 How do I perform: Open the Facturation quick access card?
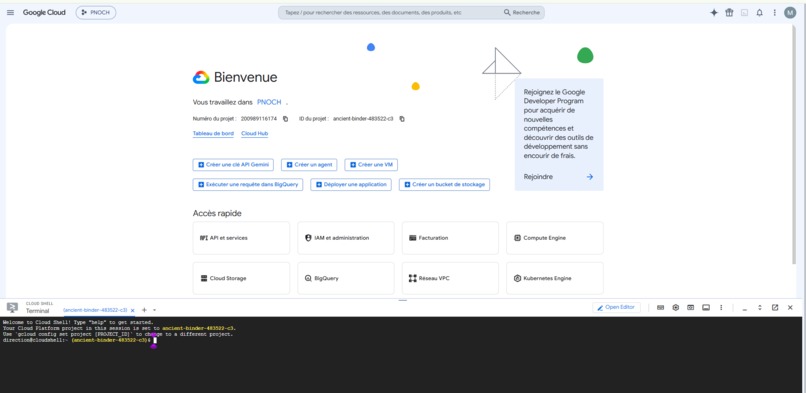tap(450, 238)
